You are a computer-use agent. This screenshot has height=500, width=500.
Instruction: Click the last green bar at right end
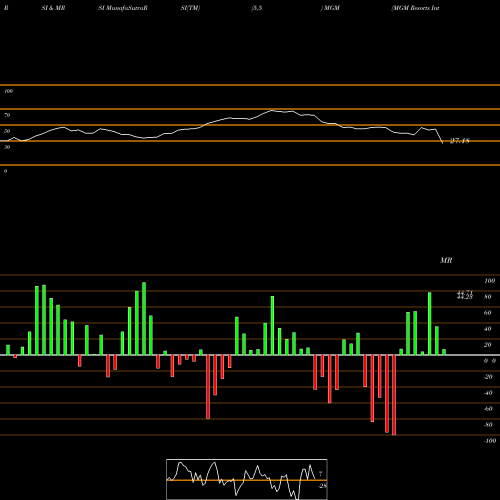pyautogui.click(x=444, y=352)
